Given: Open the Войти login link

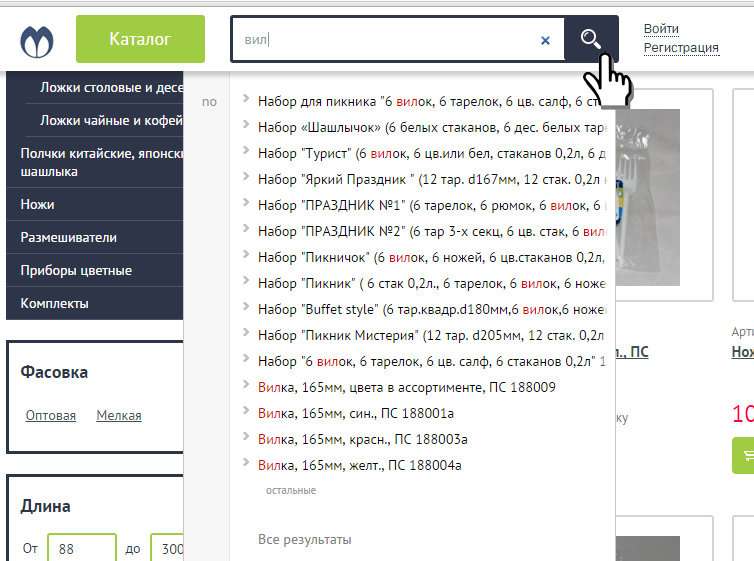Looking at the screenshot, I should 661,29.
